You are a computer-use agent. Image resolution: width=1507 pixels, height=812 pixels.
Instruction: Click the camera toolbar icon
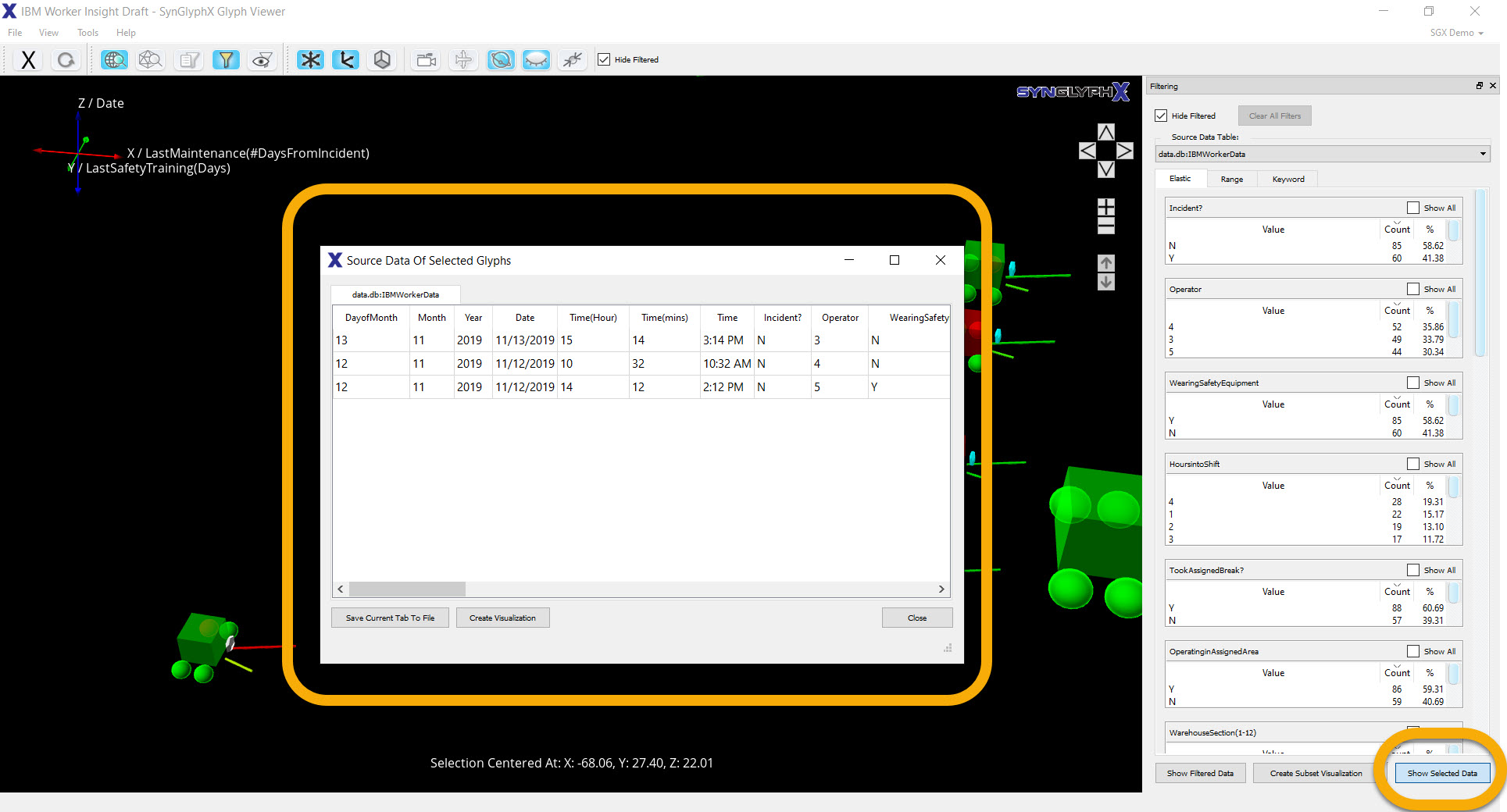(x=426, y=60)
